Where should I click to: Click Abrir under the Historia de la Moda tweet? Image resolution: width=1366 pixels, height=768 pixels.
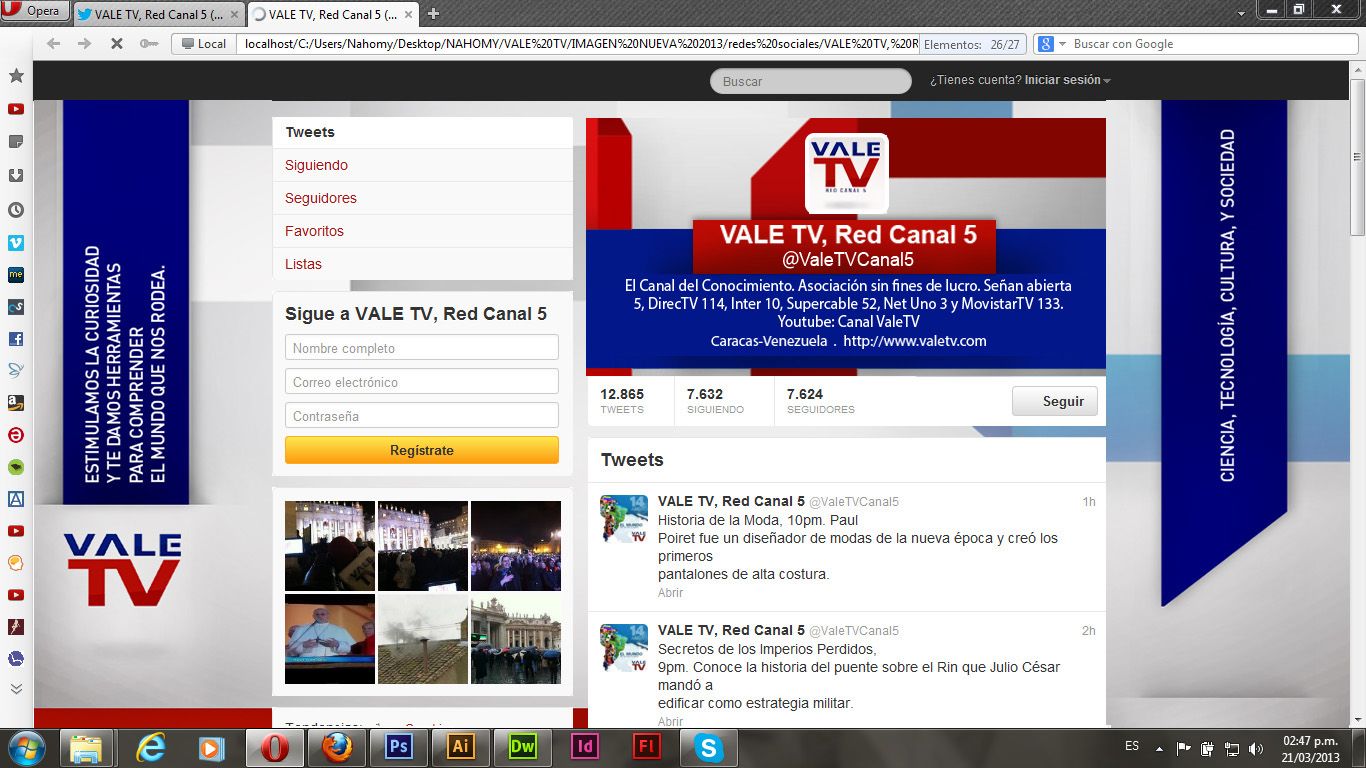click(x=670, y=593)
